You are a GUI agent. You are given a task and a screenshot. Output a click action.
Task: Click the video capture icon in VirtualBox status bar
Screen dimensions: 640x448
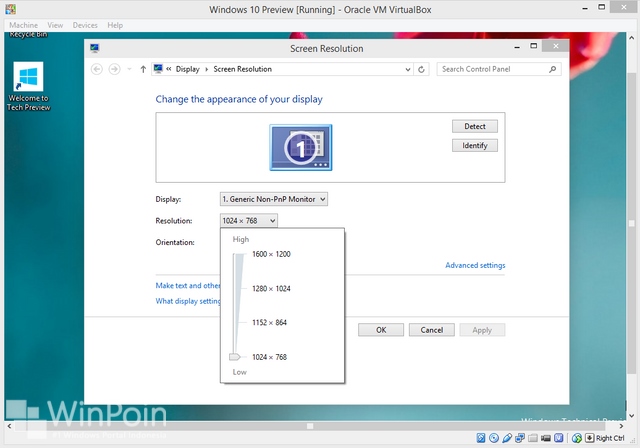(546, 438)
